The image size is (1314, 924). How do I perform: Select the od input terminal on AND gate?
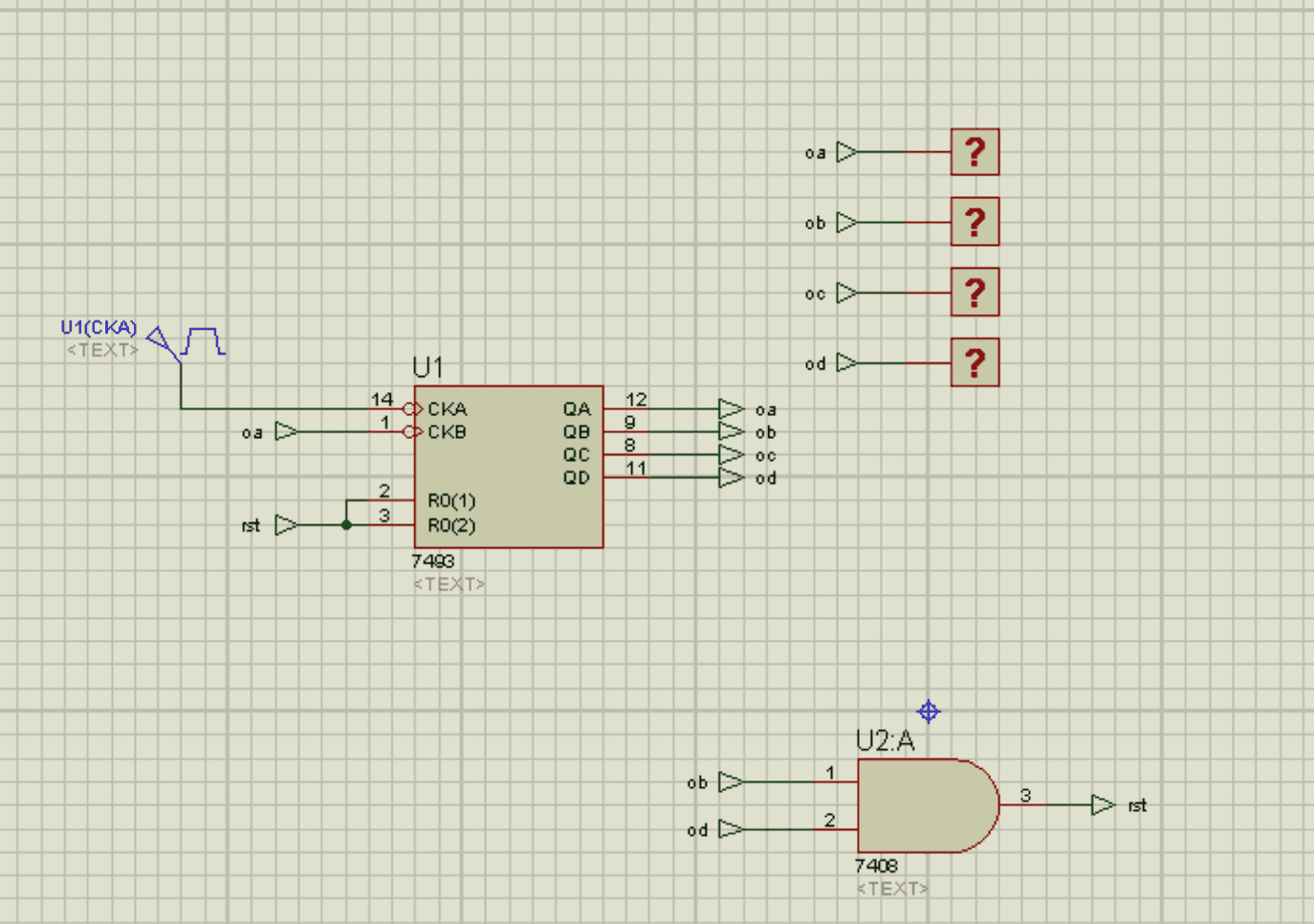pos(730,828)
